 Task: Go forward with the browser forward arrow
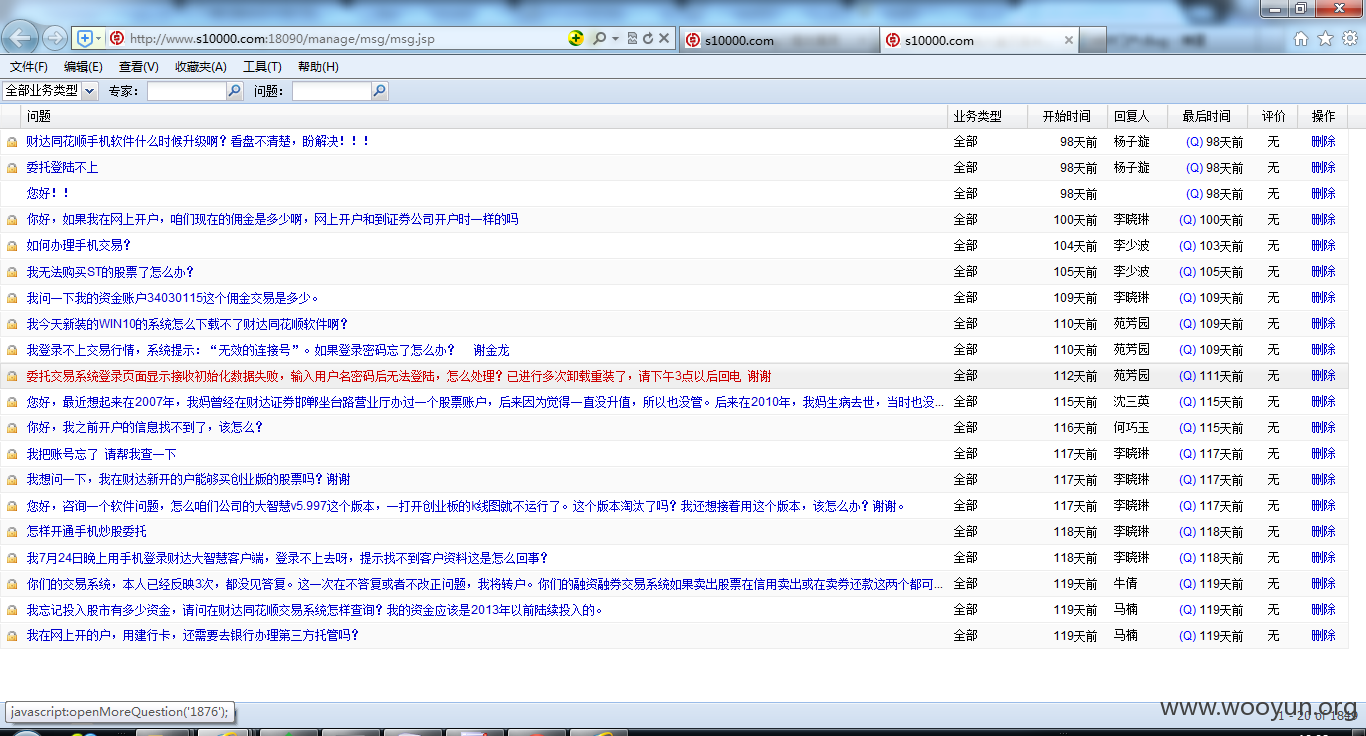[54, 38]
